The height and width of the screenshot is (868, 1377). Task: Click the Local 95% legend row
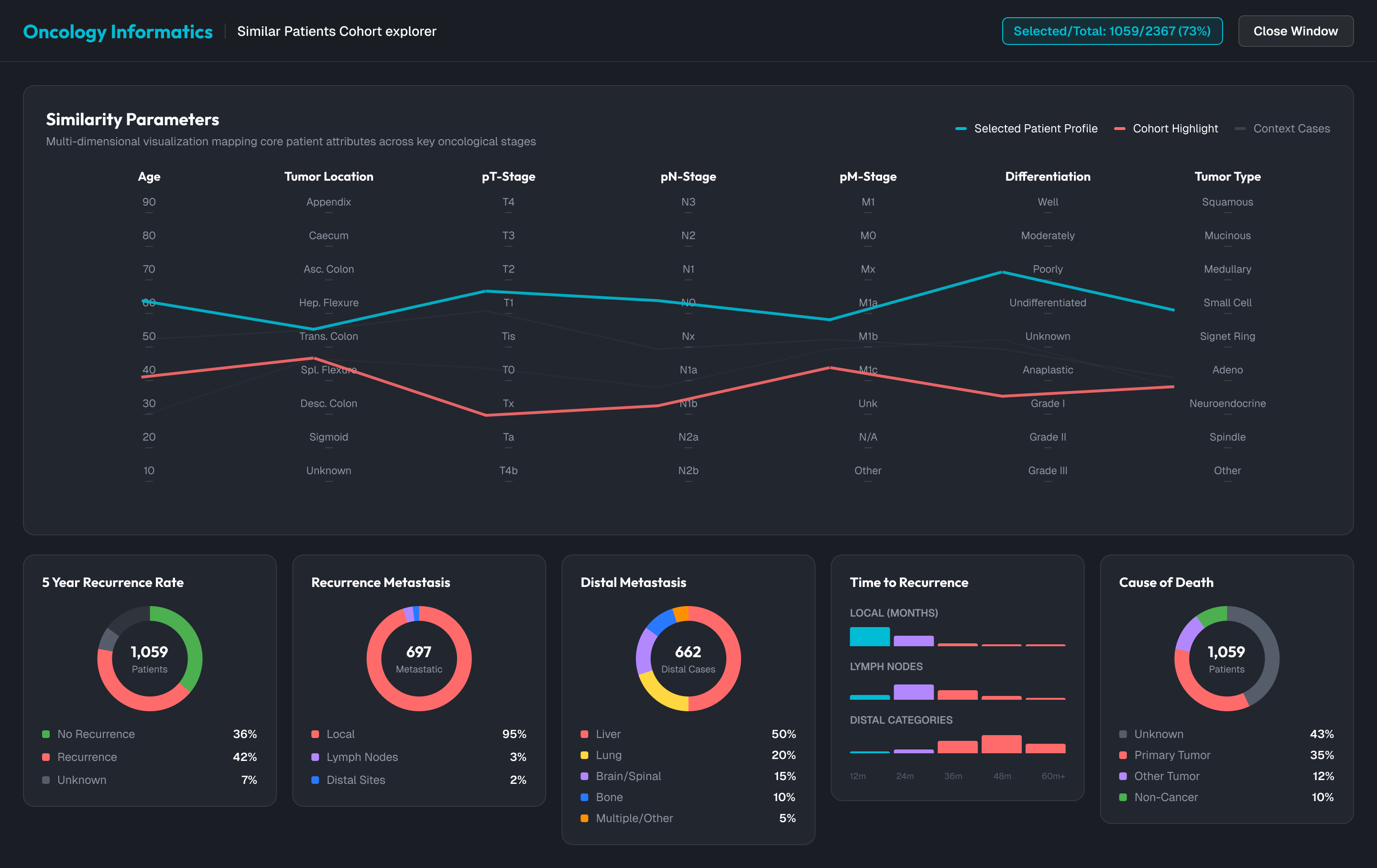coord(419,734)
